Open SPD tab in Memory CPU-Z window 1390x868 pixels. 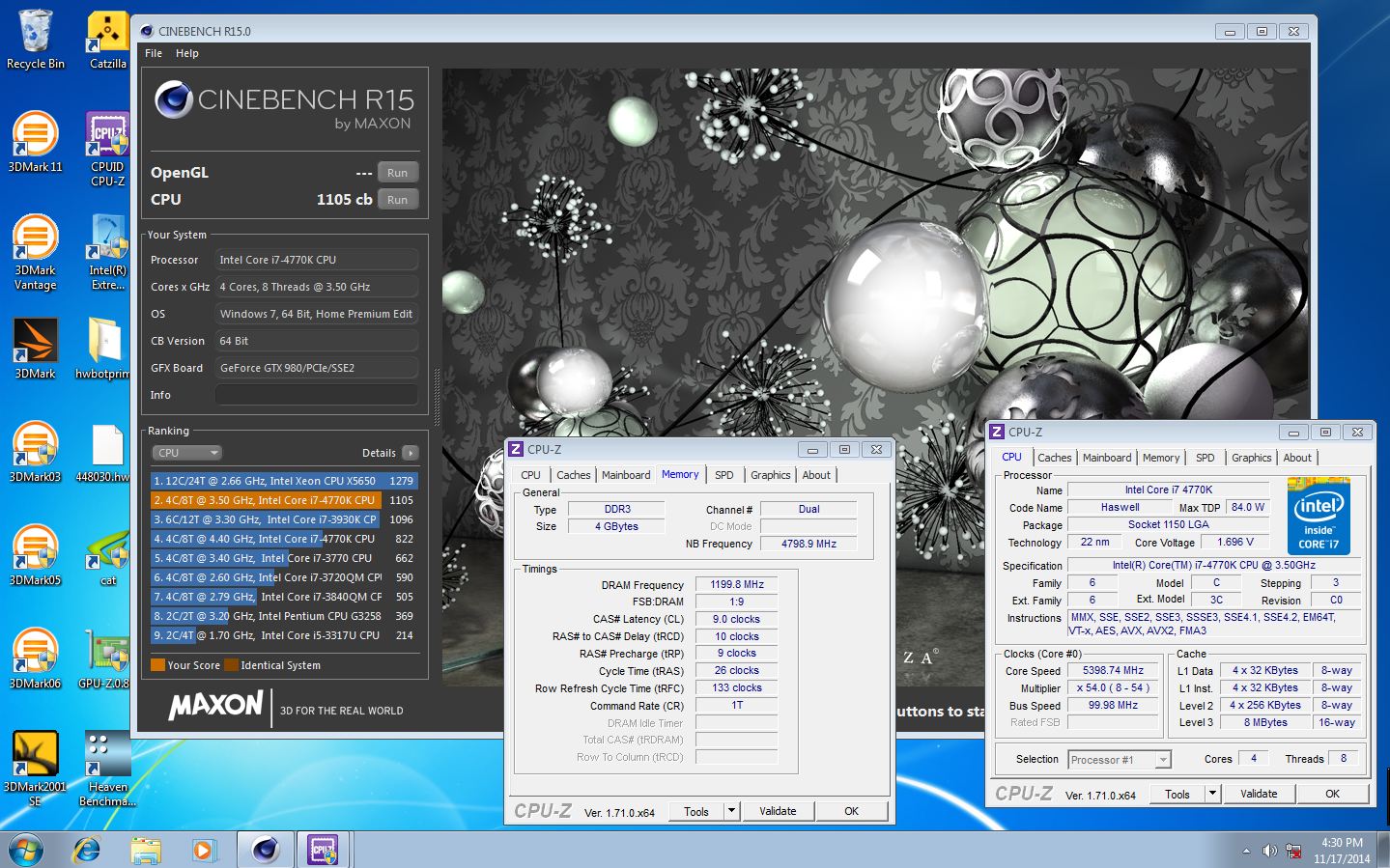[x=724, y=475]
